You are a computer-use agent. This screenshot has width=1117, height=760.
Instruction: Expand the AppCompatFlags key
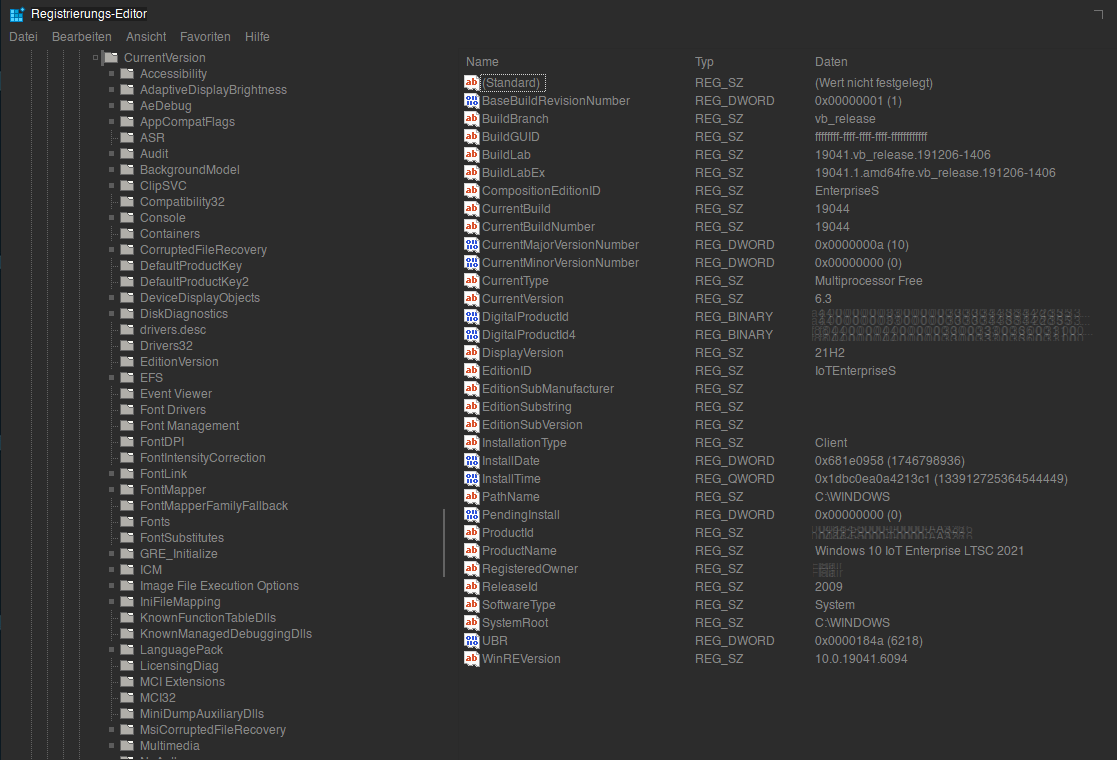coord(111,122)
